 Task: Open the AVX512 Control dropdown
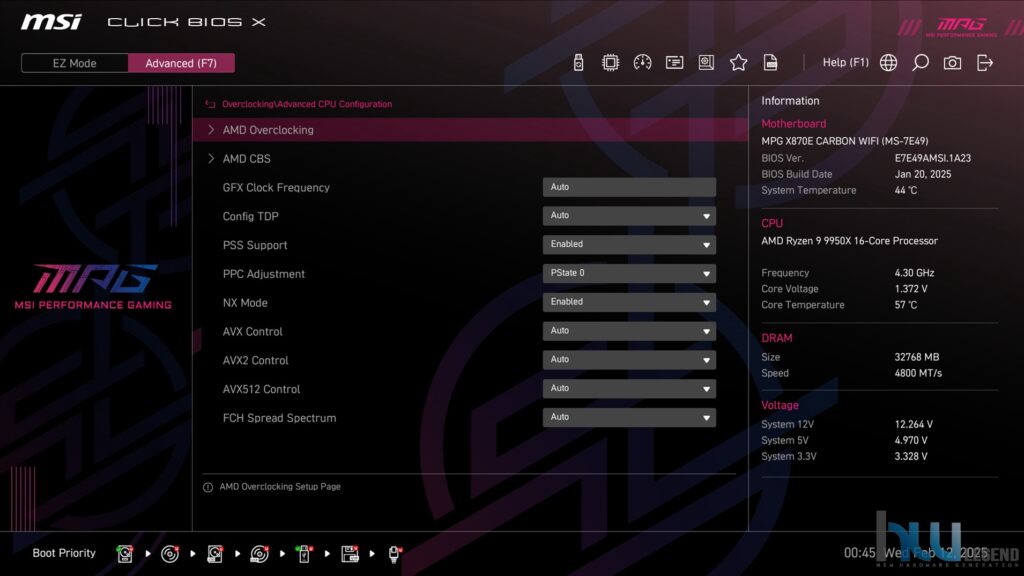point(629,389)
